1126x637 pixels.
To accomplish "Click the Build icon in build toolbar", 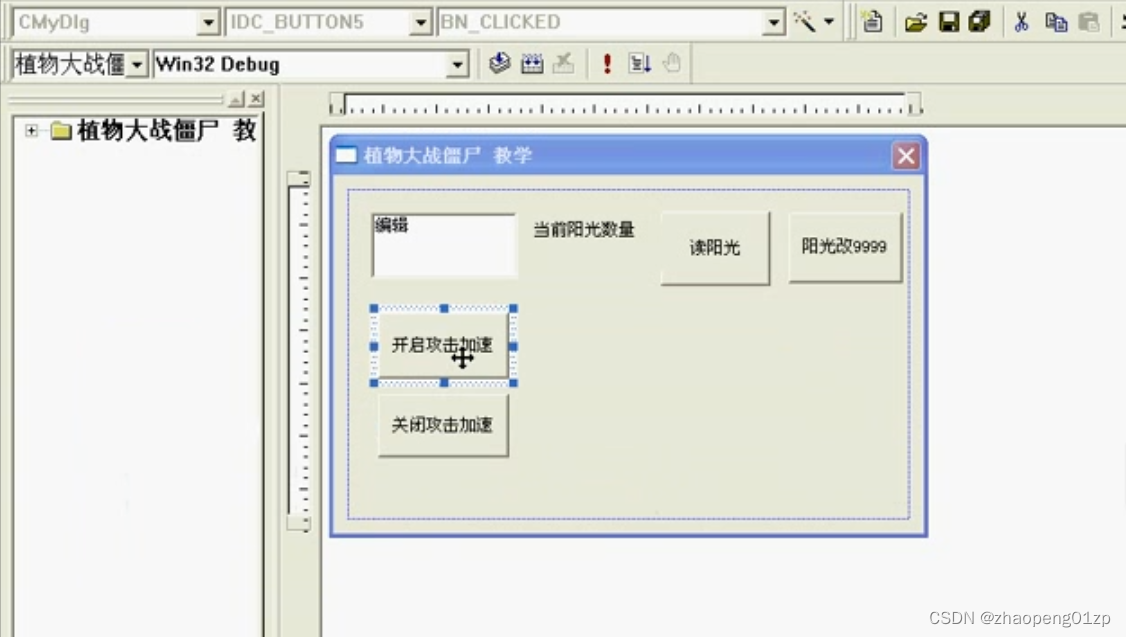I will [532, 63].
